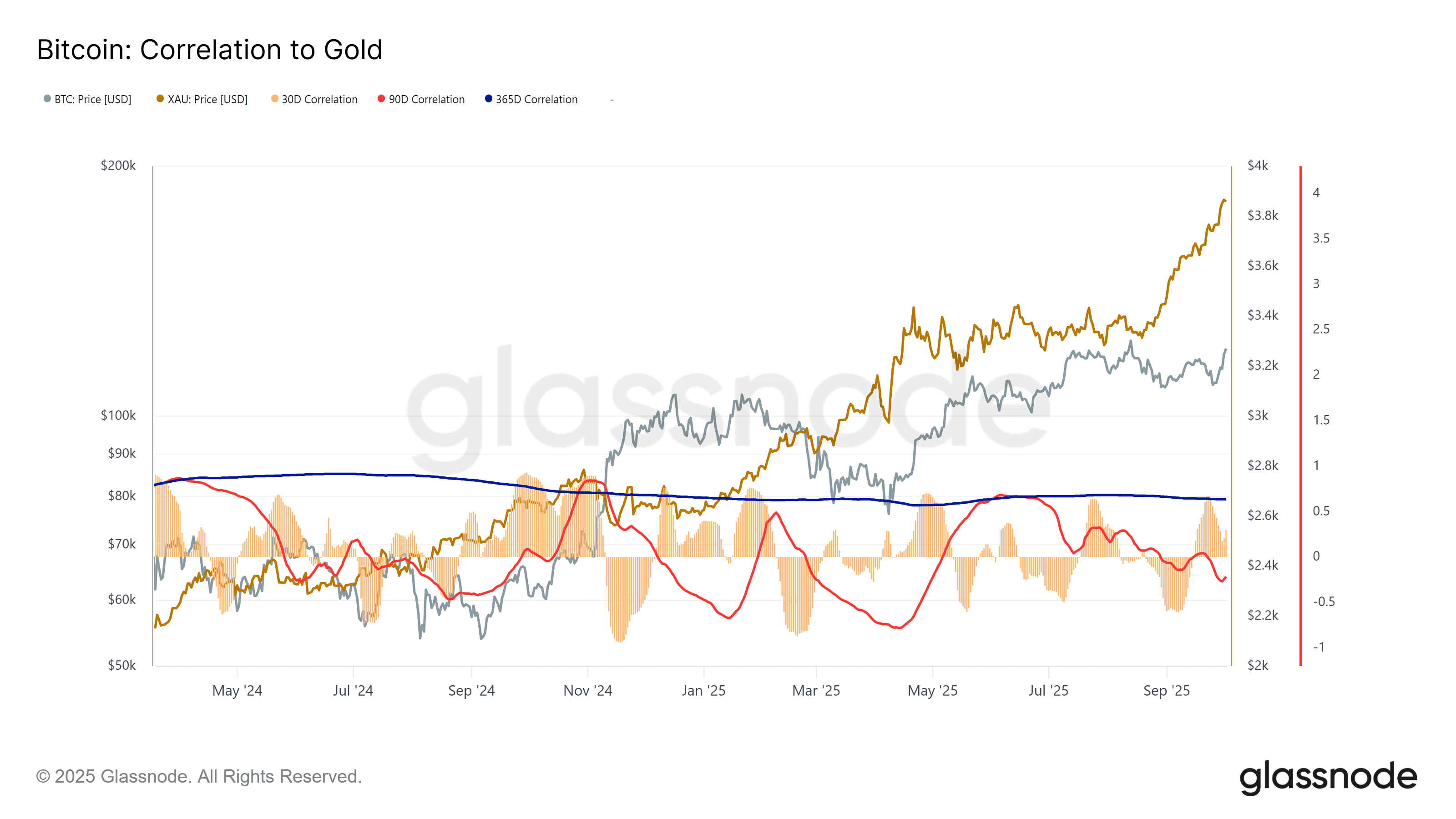The height and width of the screenshot is (819, 1456).
Task: Click the BTC Price legend grey dot
Action: tap(47, 99)
